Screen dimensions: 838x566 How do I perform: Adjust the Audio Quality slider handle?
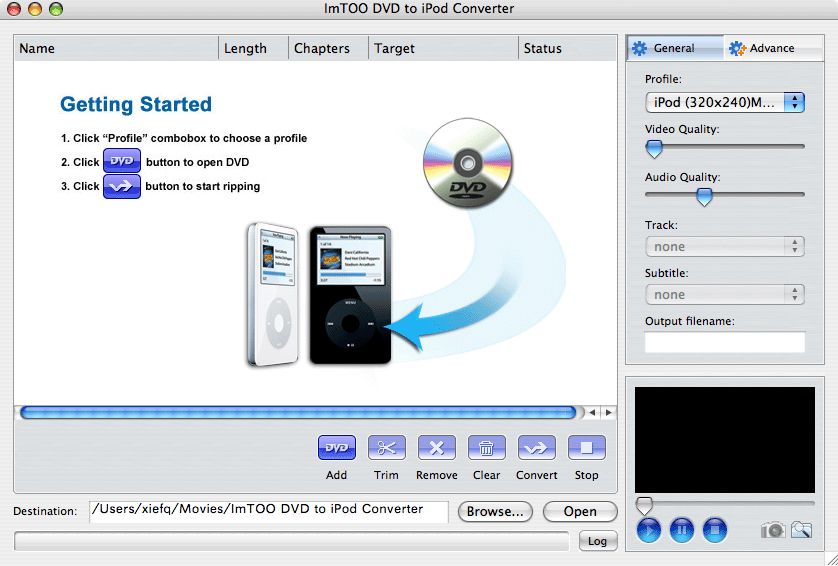[x=704, y=197]
